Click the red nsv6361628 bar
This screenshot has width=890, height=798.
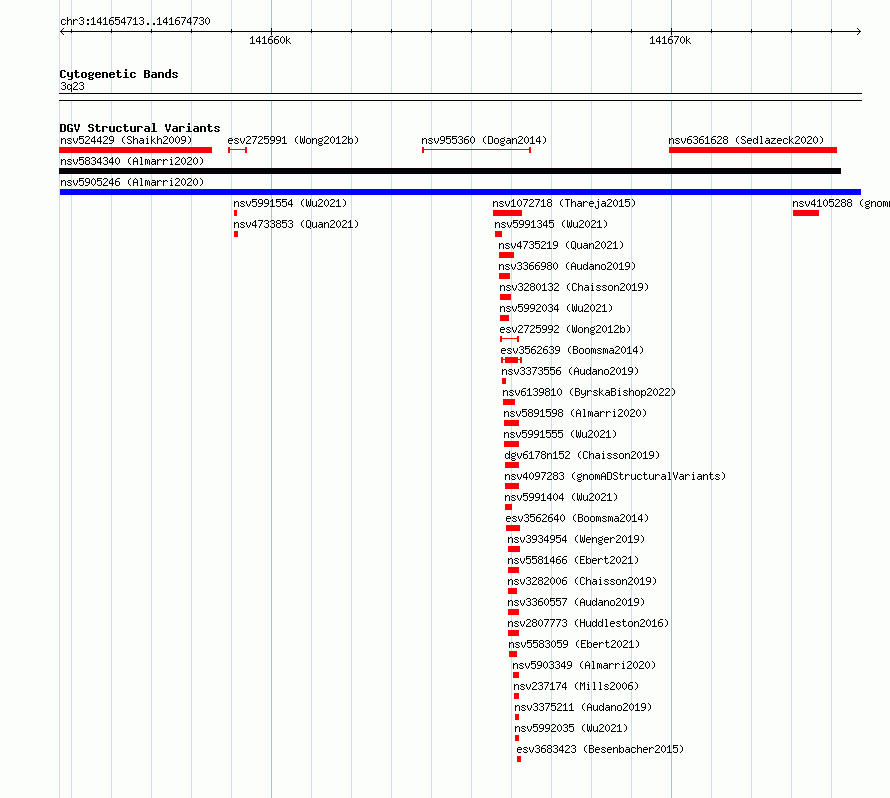753,150
